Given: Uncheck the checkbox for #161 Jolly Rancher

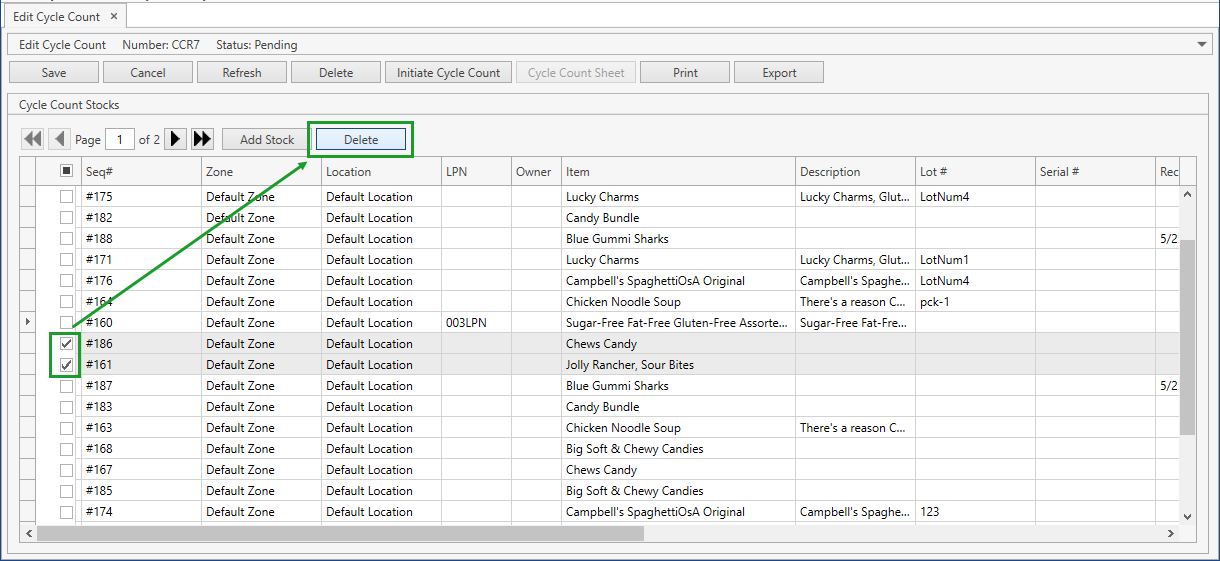Looking at the screenshot, I should tap(66, 365).
